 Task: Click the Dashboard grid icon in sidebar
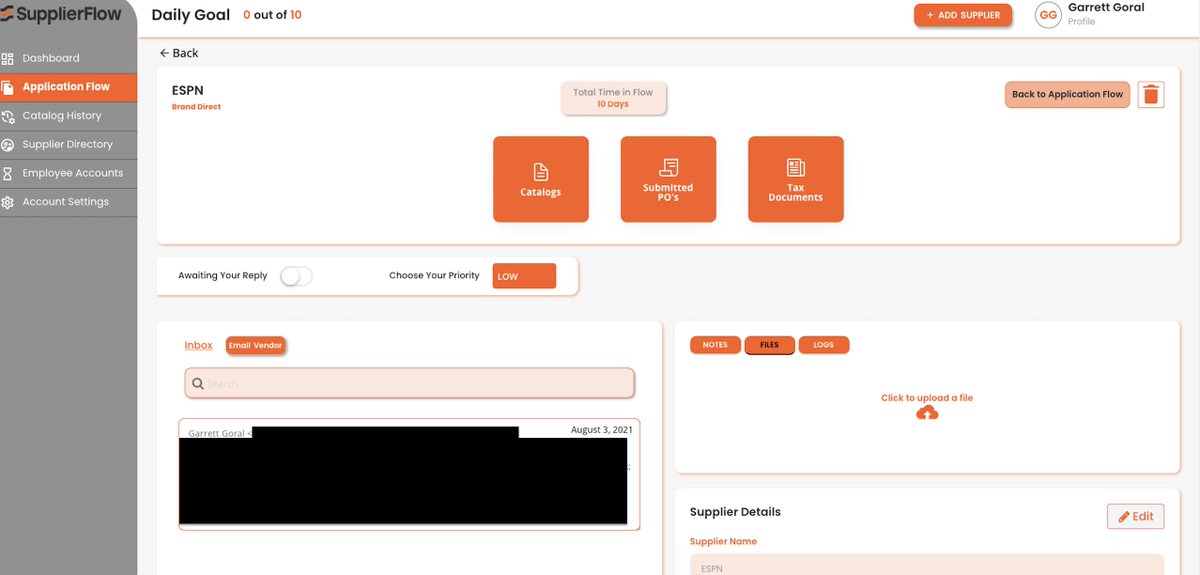(8, 58)
